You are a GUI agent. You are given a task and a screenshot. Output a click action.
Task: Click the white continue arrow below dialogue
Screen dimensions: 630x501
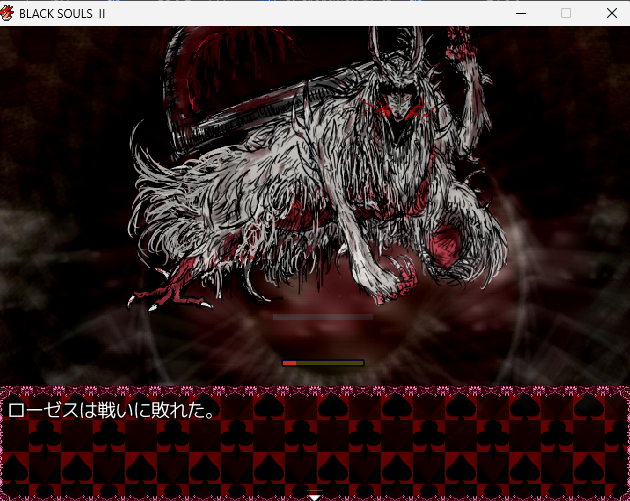click(314, 496)
